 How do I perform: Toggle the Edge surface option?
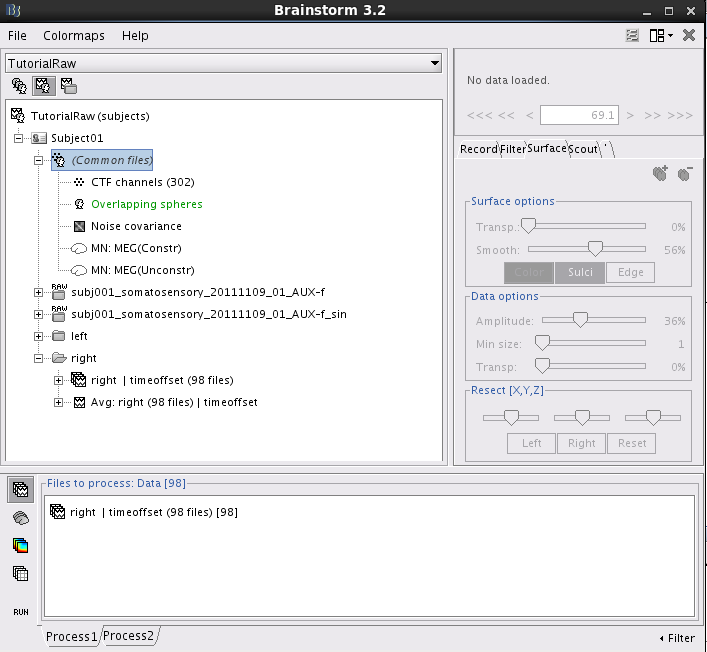[x=631, y=272]
